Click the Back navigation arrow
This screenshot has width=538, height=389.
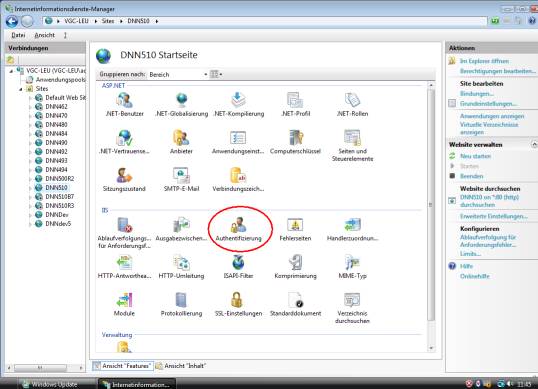coord(12,21)
